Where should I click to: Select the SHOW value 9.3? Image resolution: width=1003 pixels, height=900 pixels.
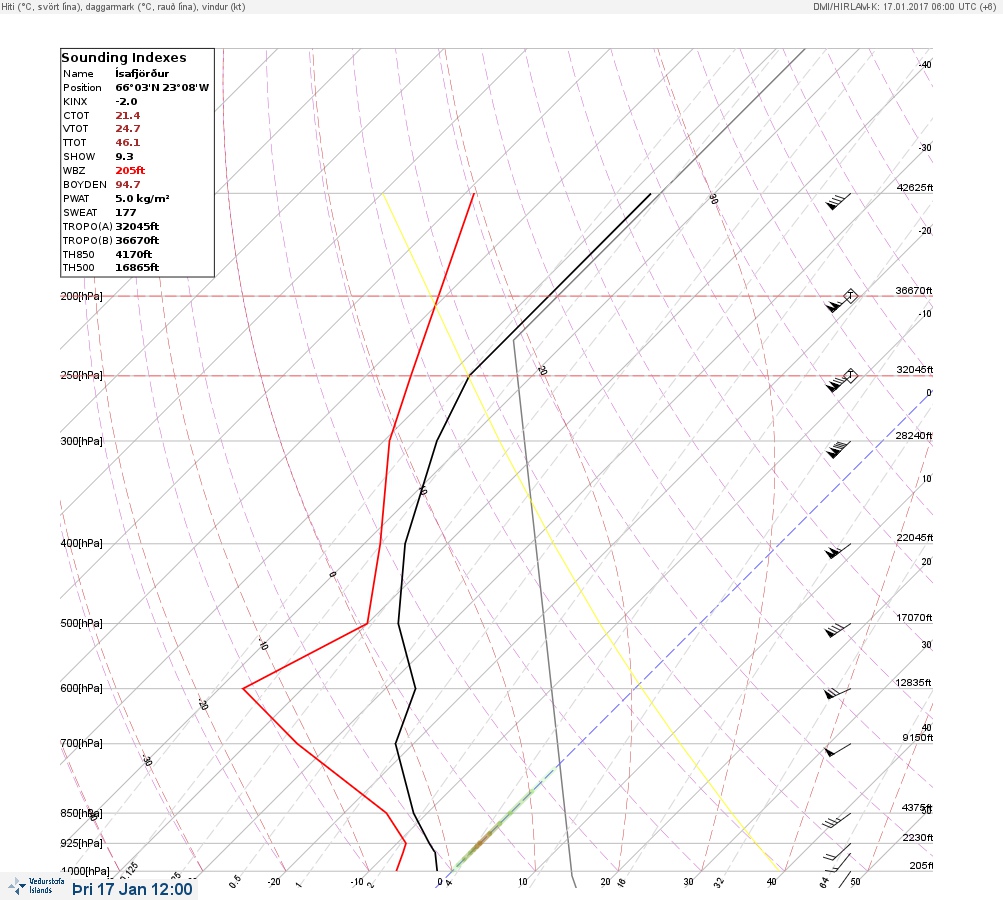(x=124, y=157)
